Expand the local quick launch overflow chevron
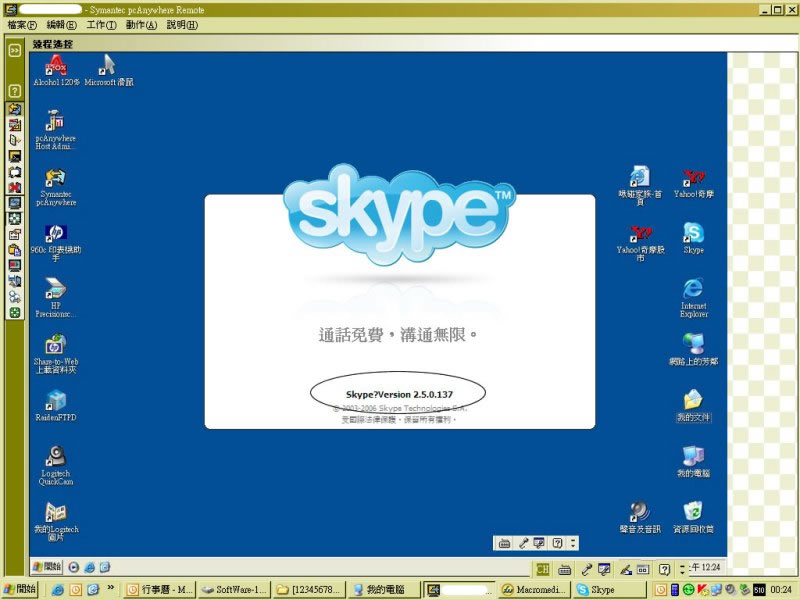Image resolution: width=800 pixels, height=600 pixels. tap(110, 588)
